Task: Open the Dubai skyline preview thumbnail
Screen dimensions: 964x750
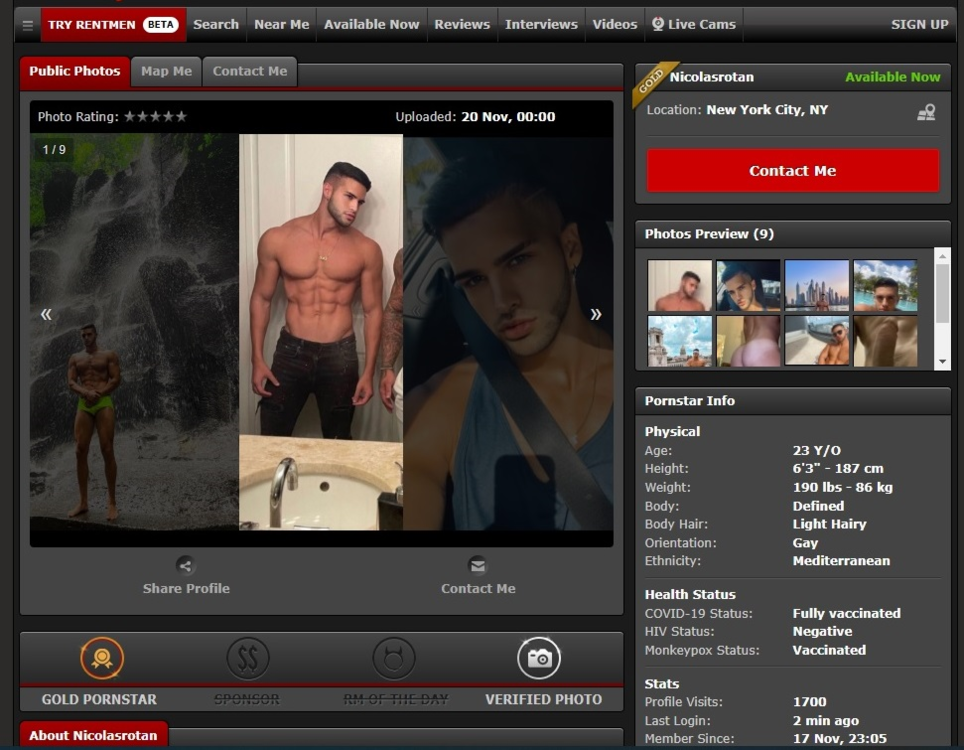Action: click(816, 285)
